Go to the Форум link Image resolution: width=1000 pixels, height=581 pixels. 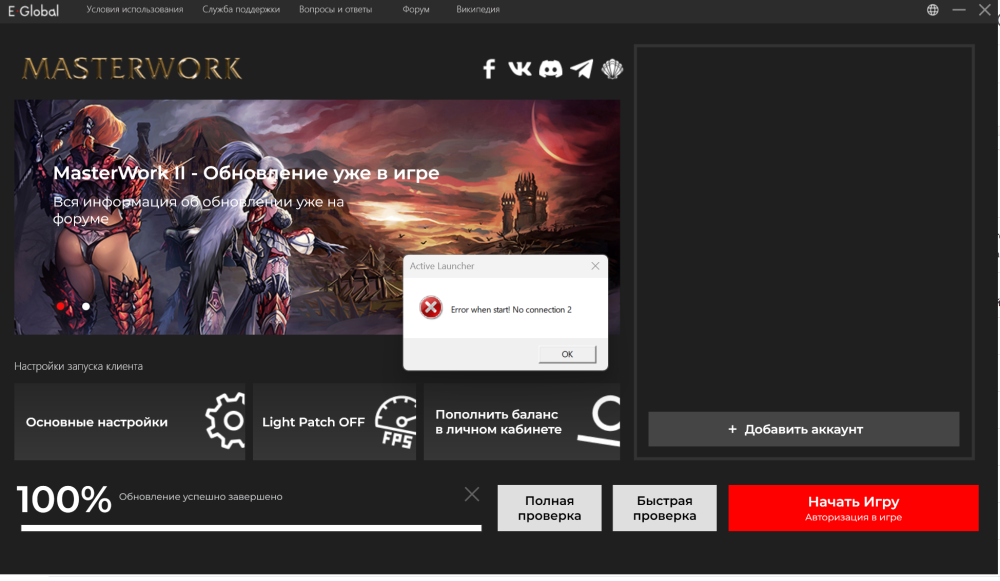pyautogui.click(x=415, y=10)
